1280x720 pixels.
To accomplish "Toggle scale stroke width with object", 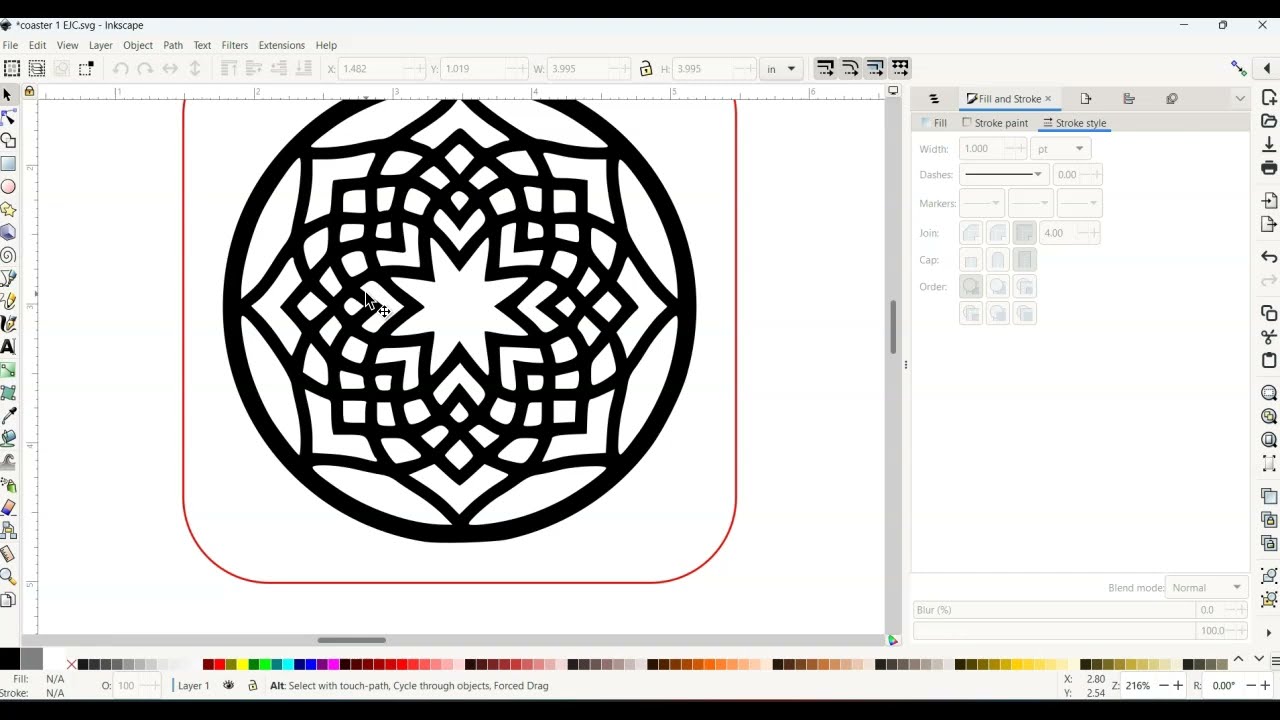I will point(825,68).
